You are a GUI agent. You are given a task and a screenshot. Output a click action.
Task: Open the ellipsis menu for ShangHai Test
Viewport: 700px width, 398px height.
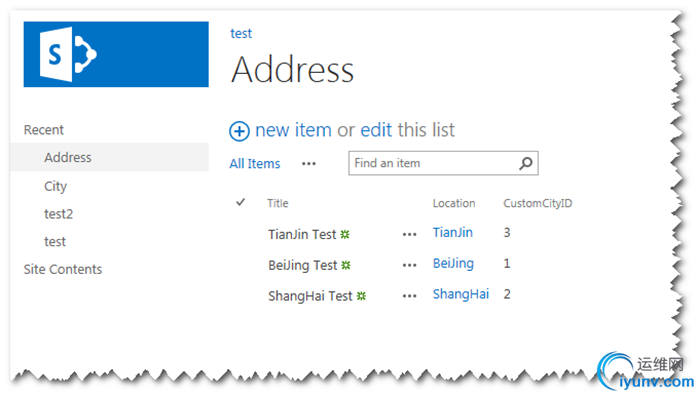click(409, 296)
